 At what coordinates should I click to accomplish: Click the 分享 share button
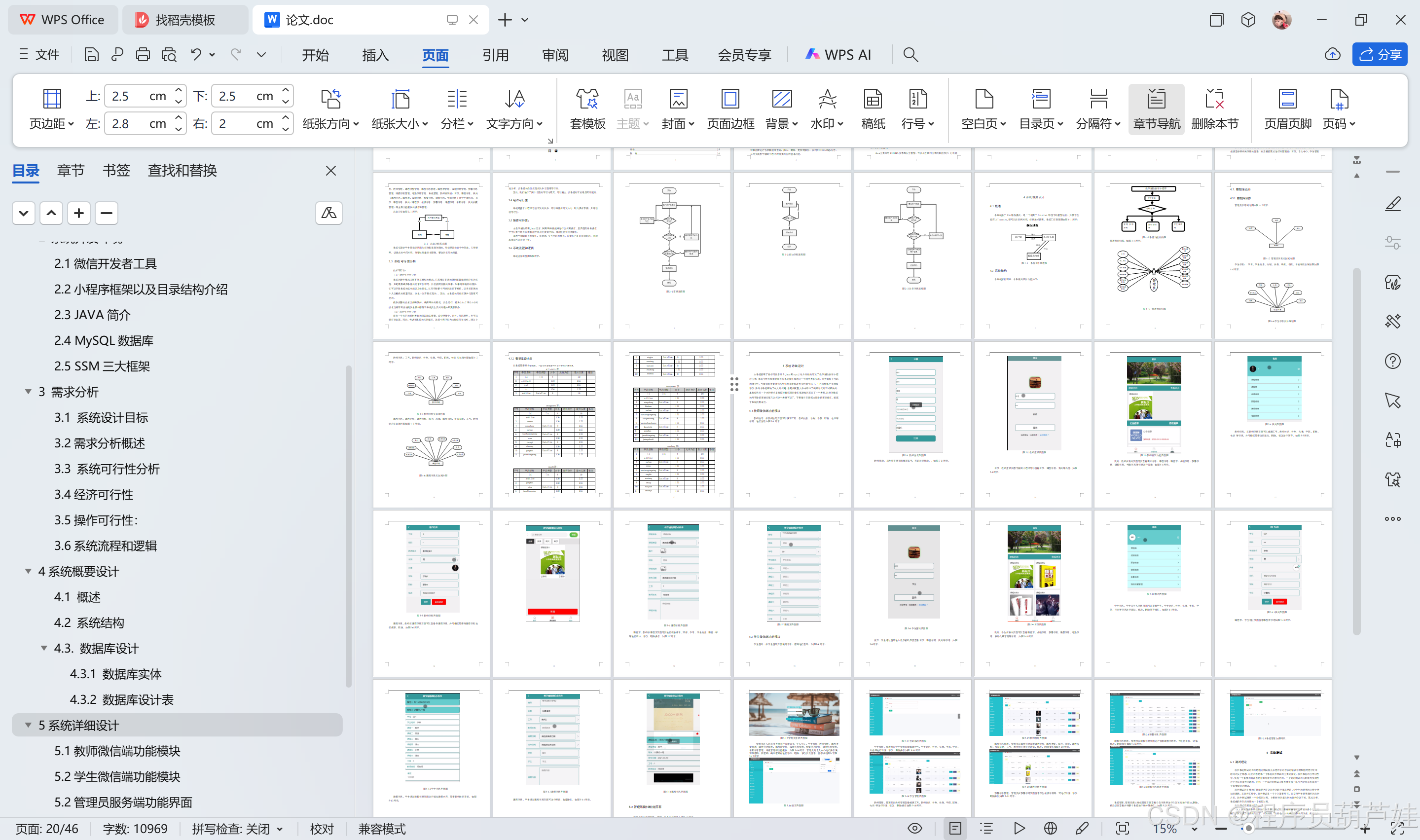[x=1380, y=54]
